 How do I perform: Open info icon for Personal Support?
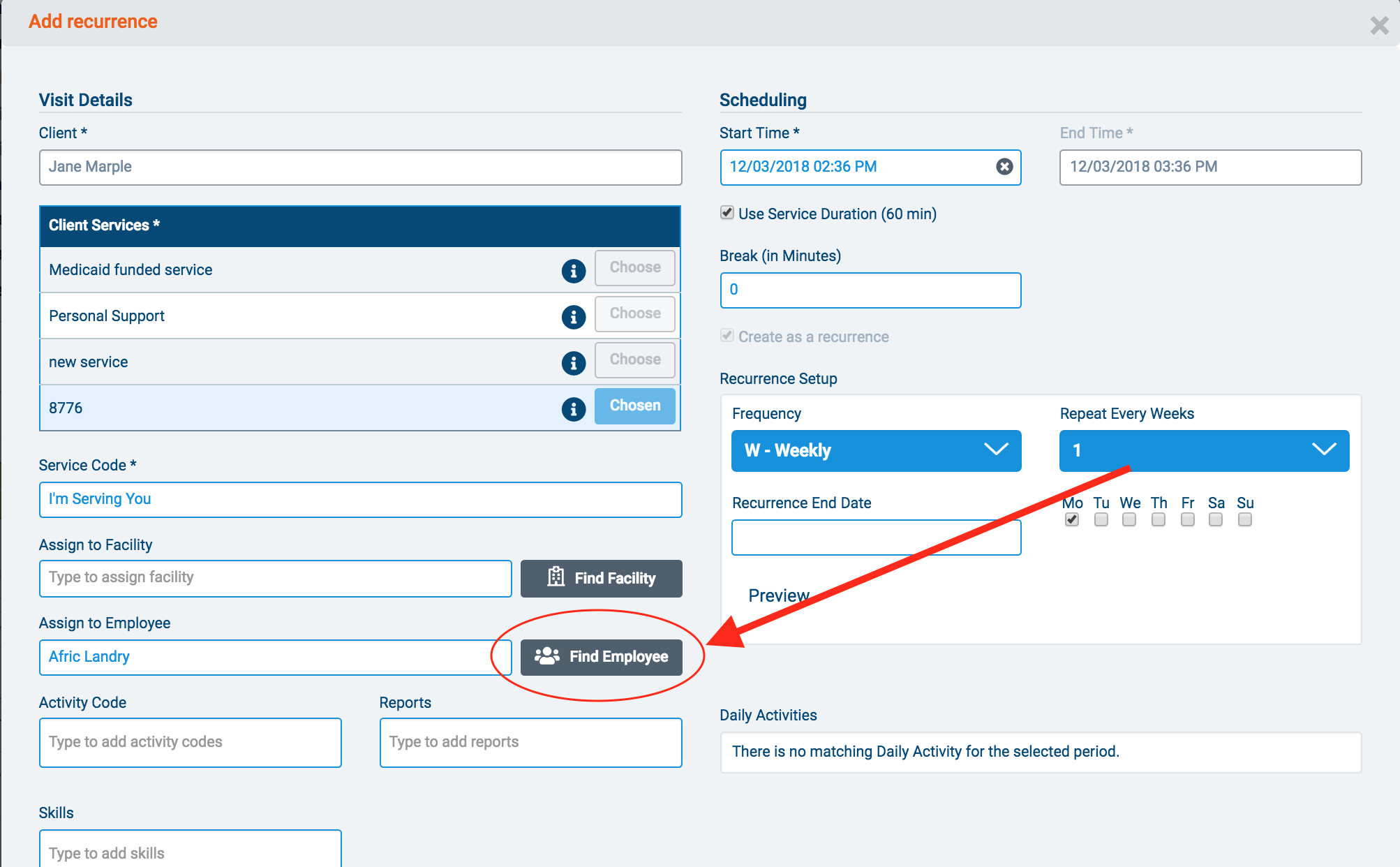point(574,316)
